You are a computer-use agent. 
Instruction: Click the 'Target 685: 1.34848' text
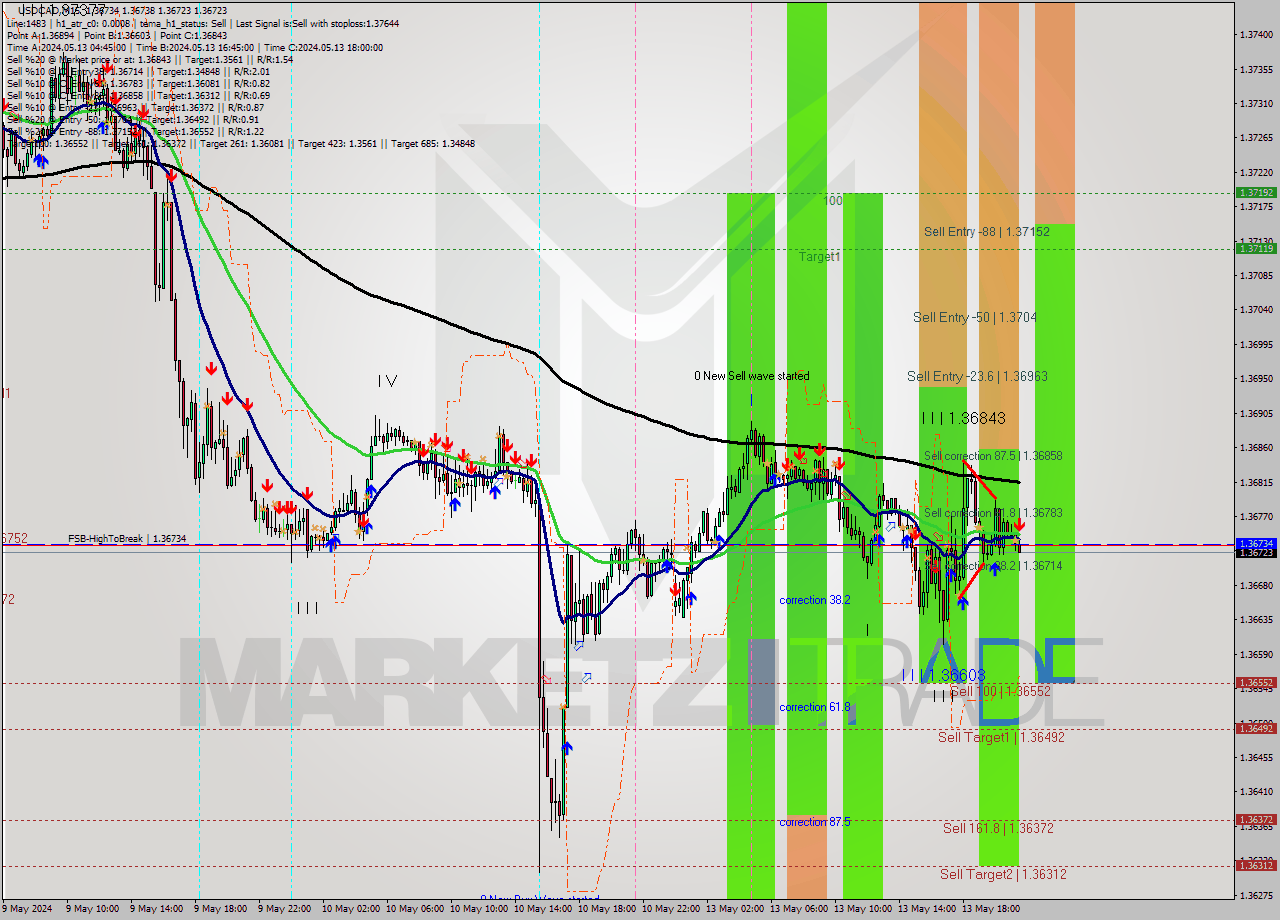click(432, 144)
